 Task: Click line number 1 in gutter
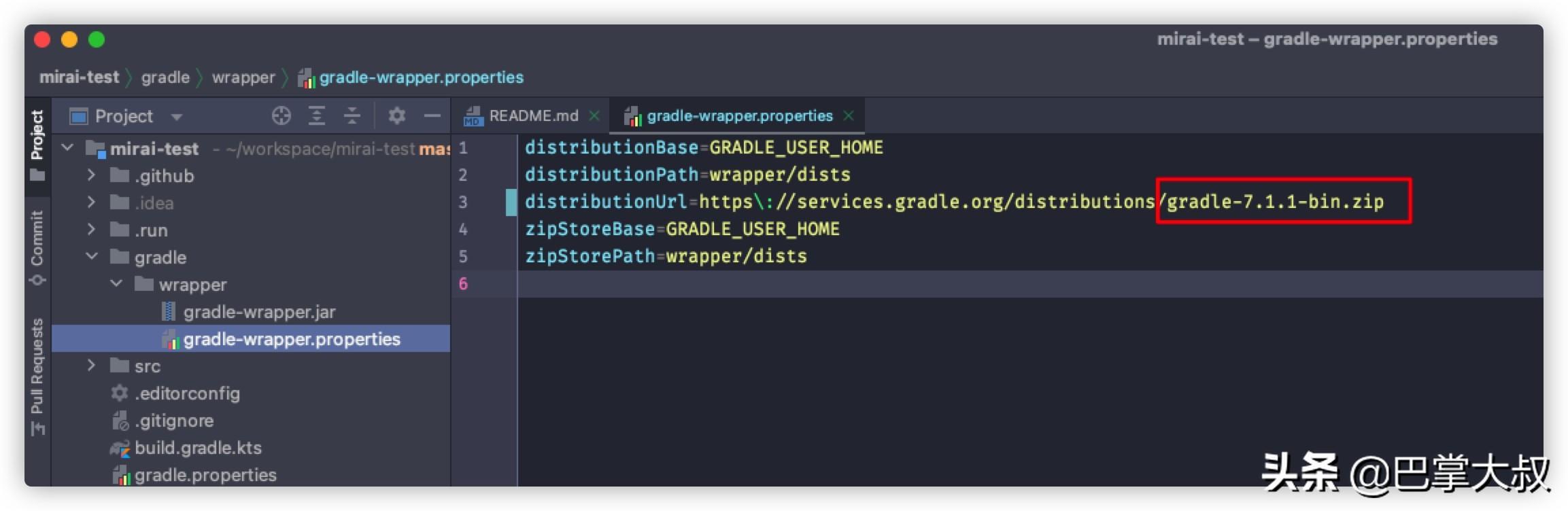point(463,147)
